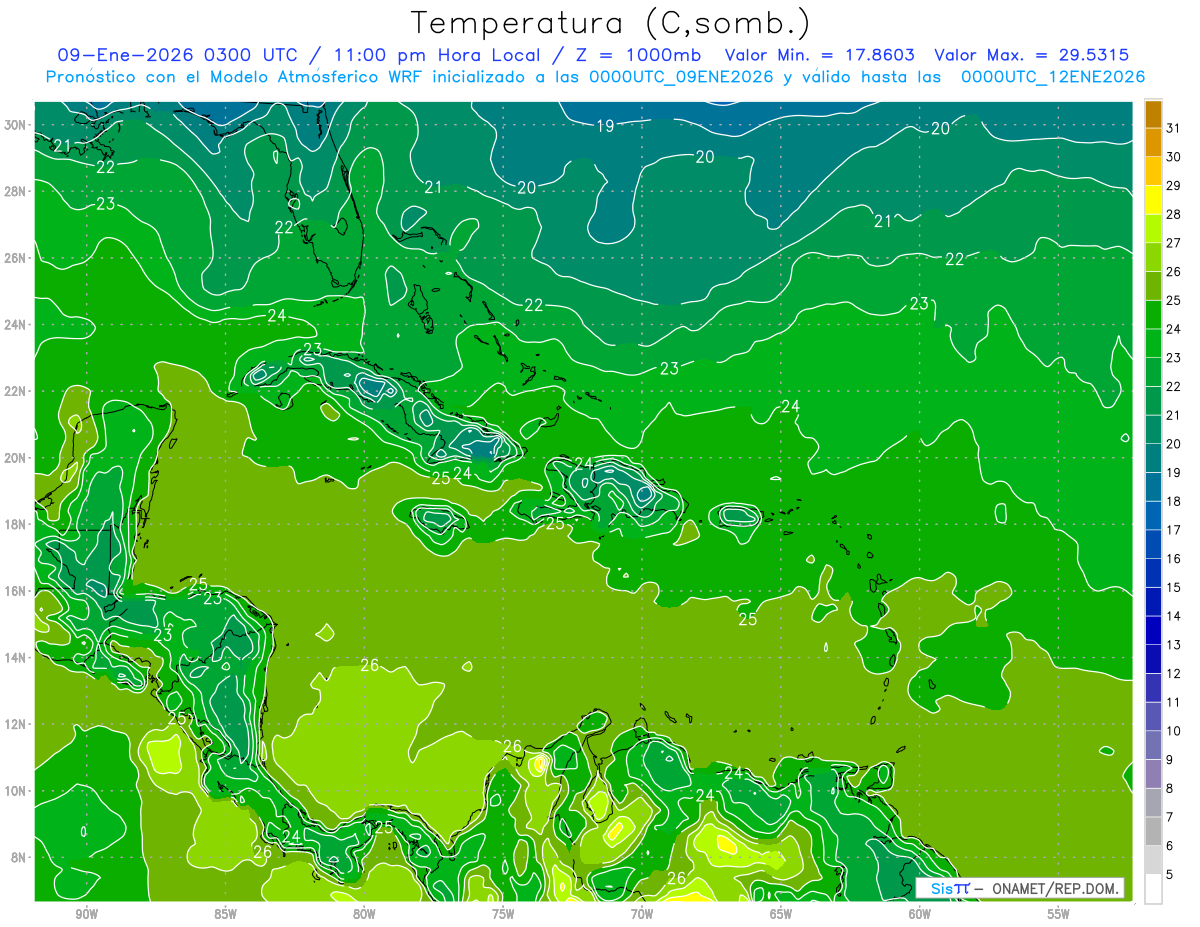Click the '90W' longitude label

87,914
